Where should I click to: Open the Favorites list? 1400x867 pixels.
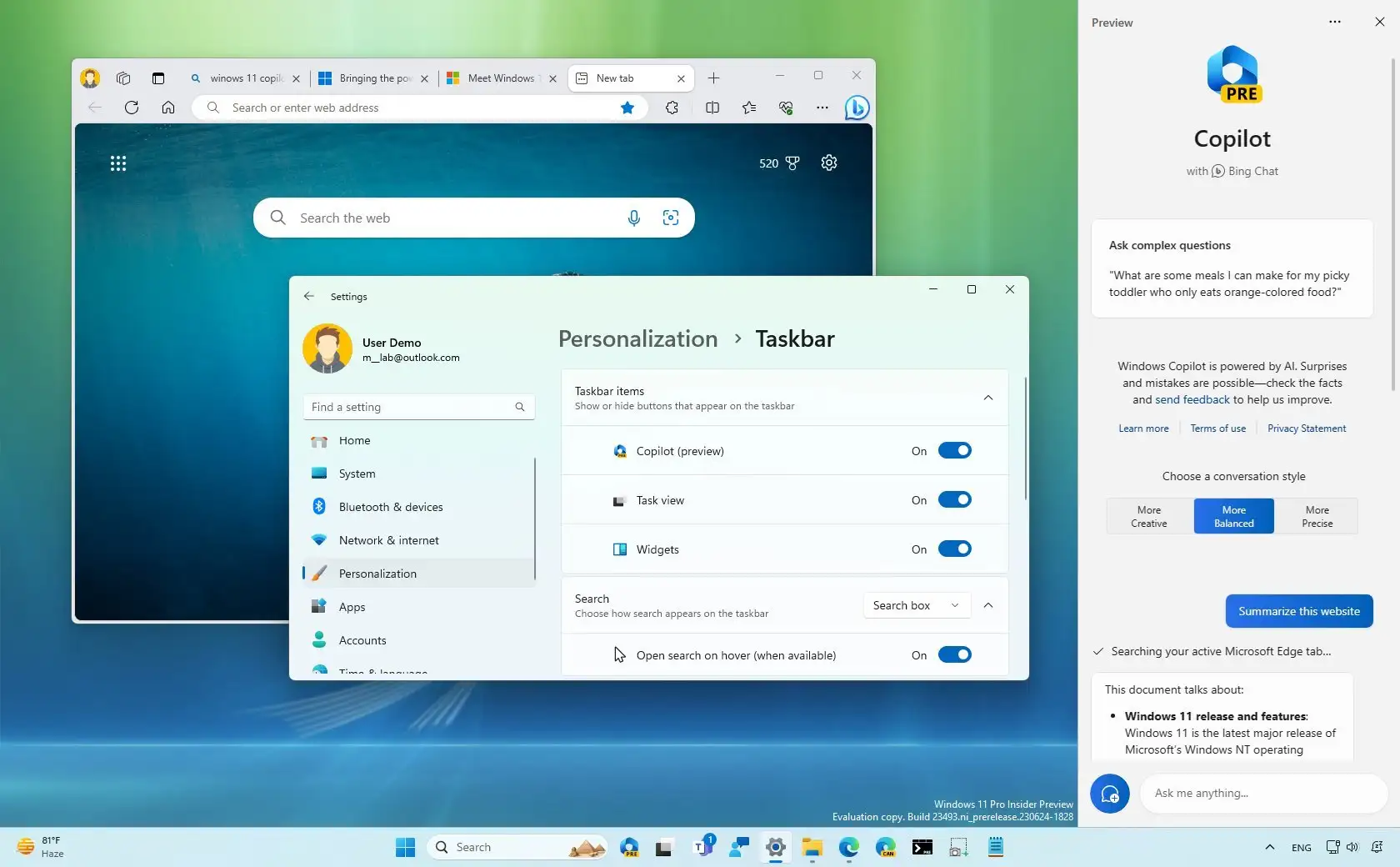tap(748, 108)
